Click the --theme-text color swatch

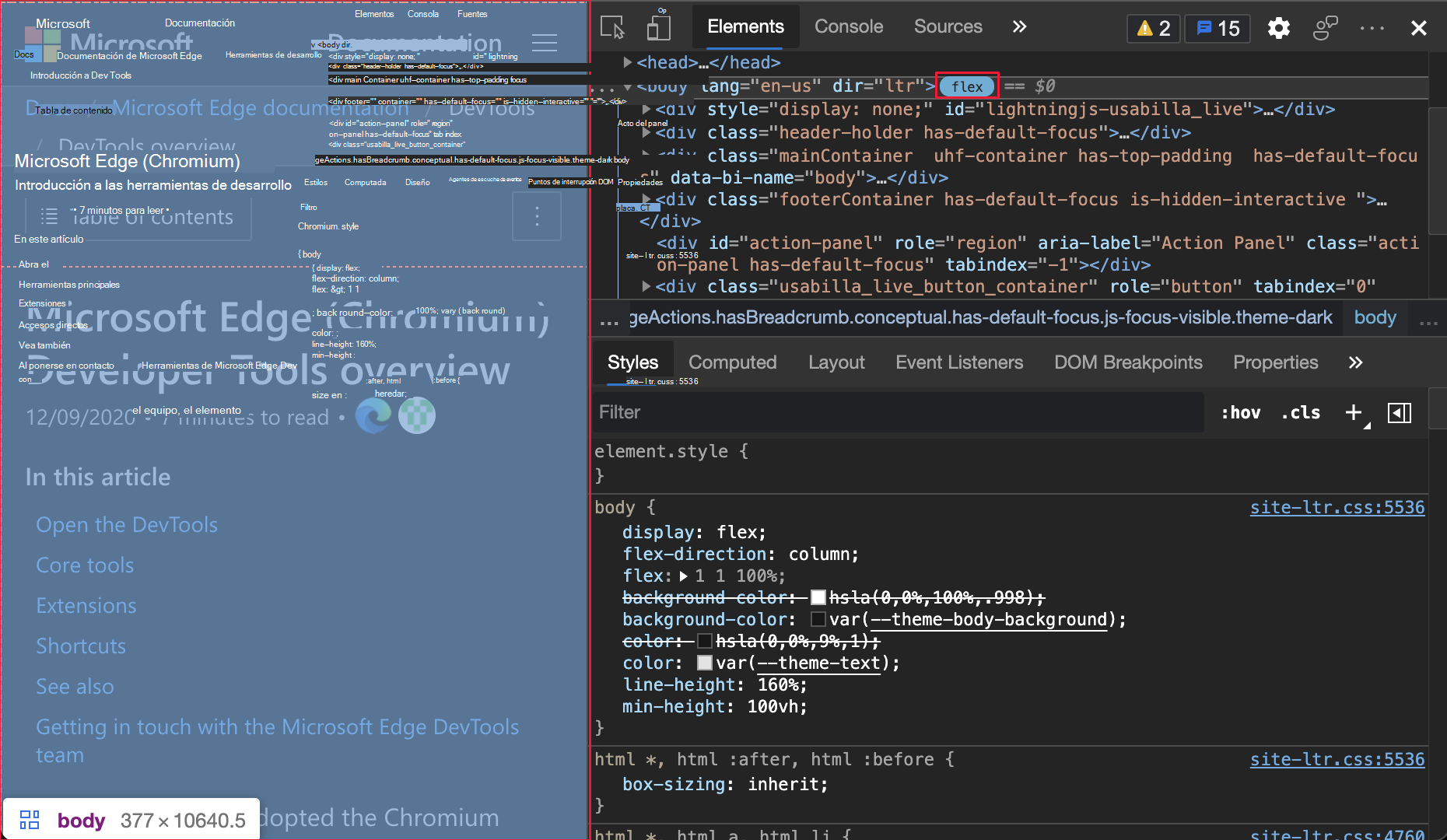pos(704,663)
